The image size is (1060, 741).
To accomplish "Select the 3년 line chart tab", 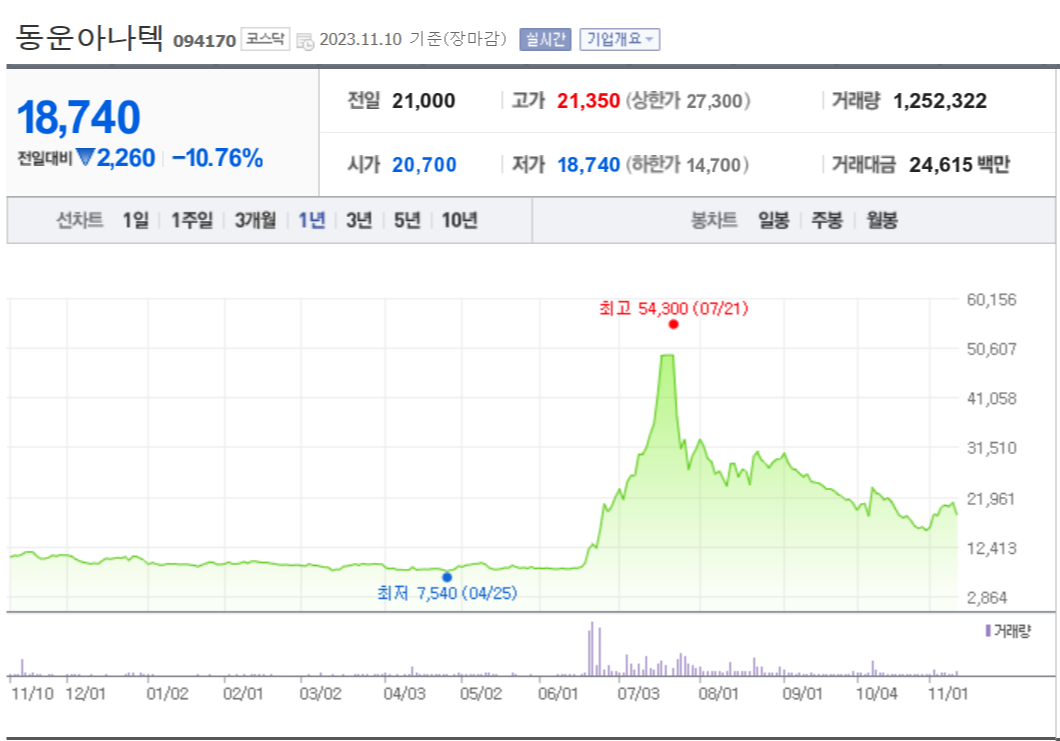I will coord(359,220).
